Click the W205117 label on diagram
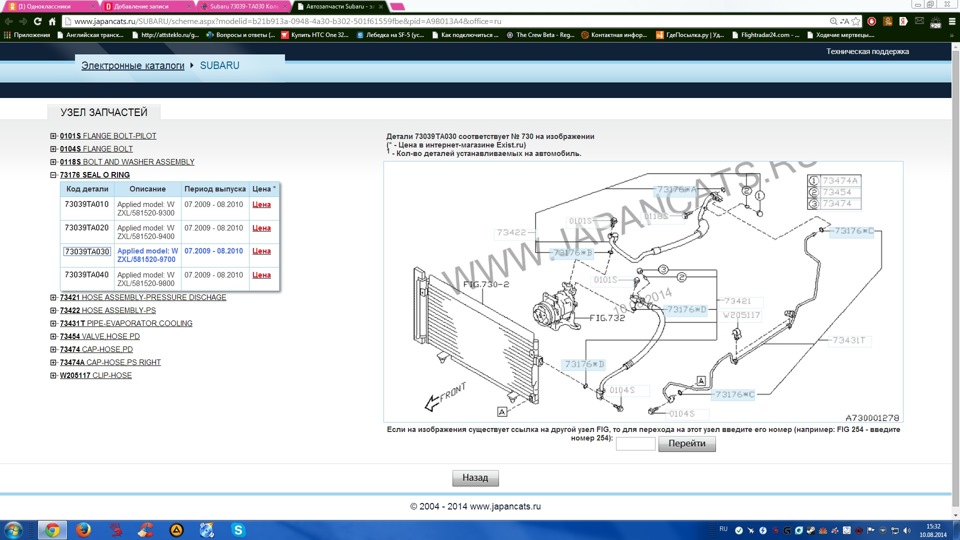Screen dimensions: 960x540 click(x=741, y=315)
